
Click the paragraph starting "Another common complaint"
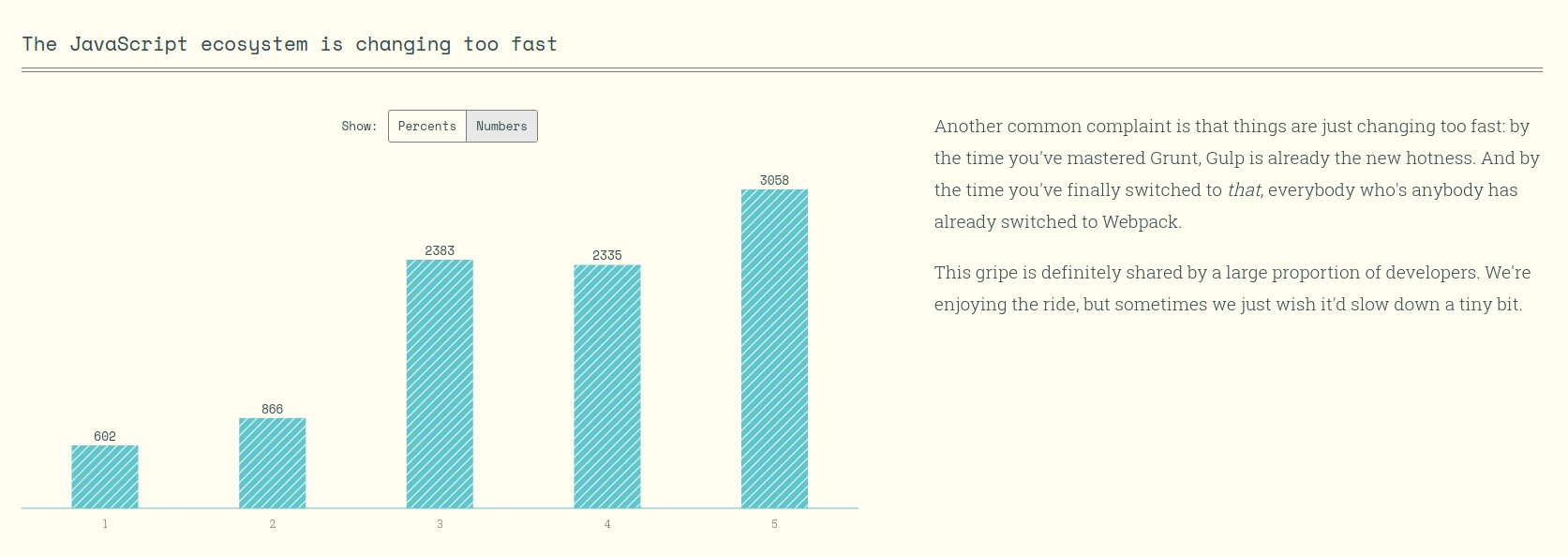click(1237, 174)
